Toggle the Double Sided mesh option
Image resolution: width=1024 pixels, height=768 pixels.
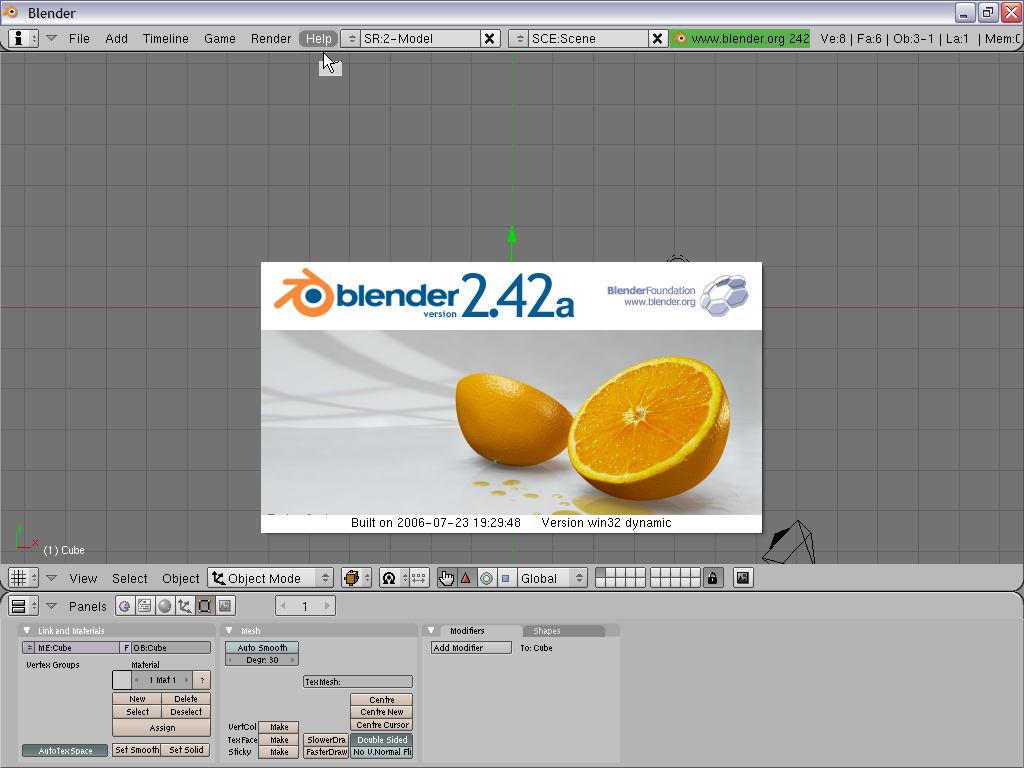[381, 740]
